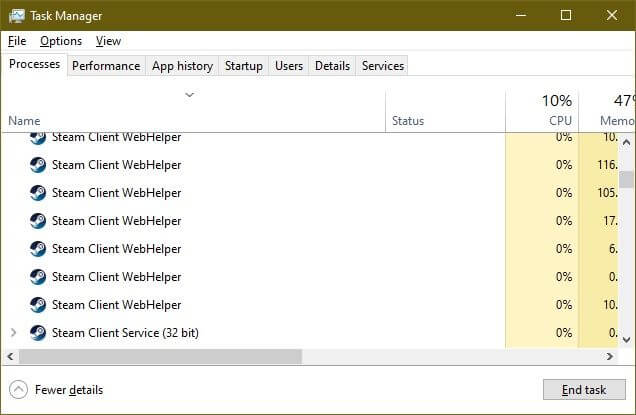Sort processes by CPU column header

(x=556, y=110)
